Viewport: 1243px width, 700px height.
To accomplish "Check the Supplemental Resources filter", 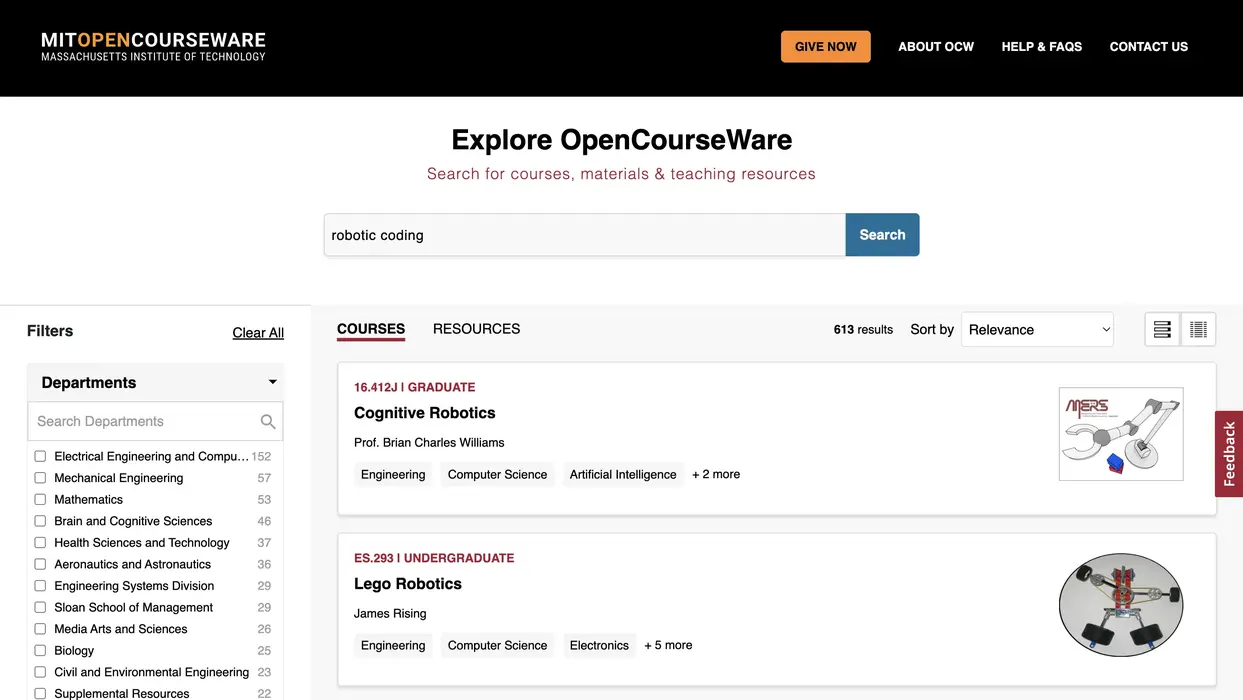I will (x=40, y=694).
